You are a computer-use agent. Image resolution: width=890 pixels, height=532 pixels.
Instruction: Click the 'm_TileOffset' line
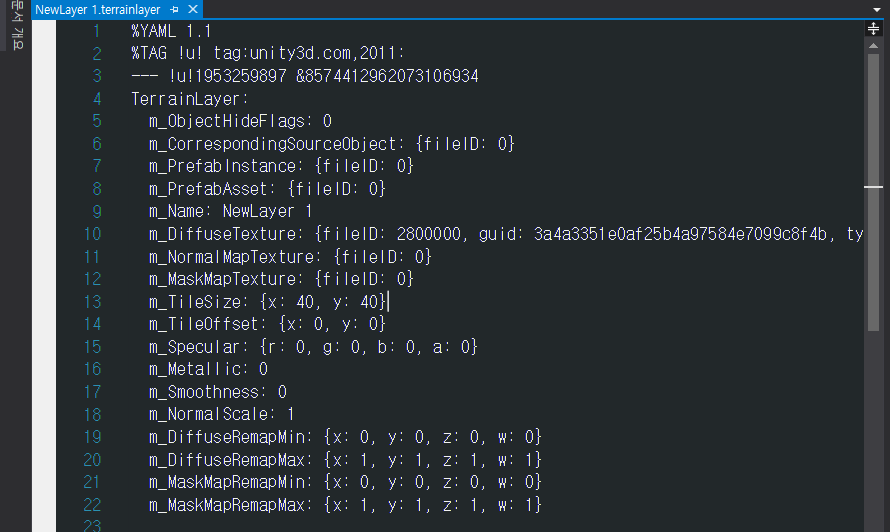pyautogui.click(x=267, y=324)
